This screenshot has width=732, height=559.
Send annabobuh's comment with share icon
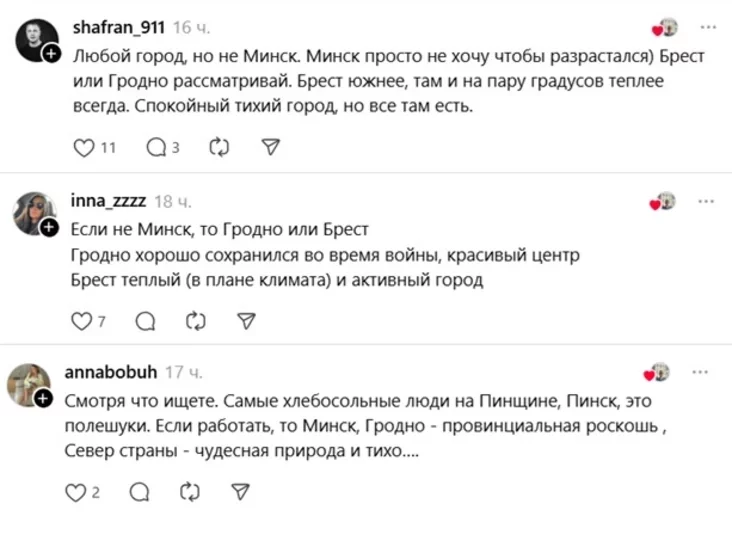point(240,492)
